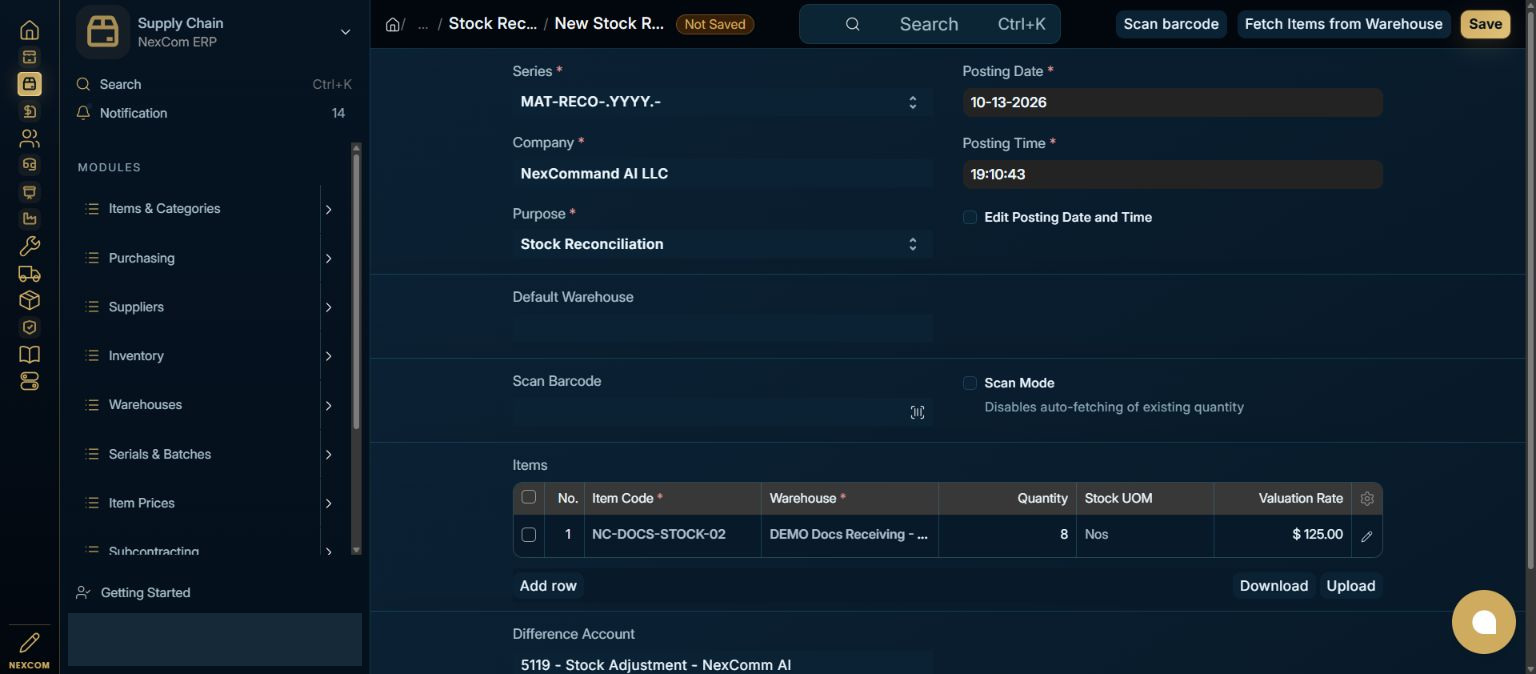Click the Upload button
1536x674 pixels.
point(1350,586)
